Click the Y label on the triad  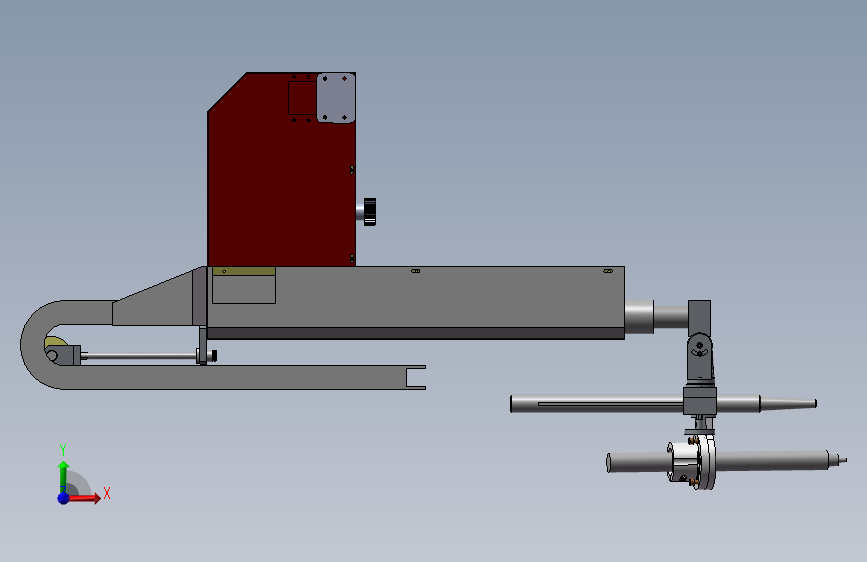[x=63, y=450]
